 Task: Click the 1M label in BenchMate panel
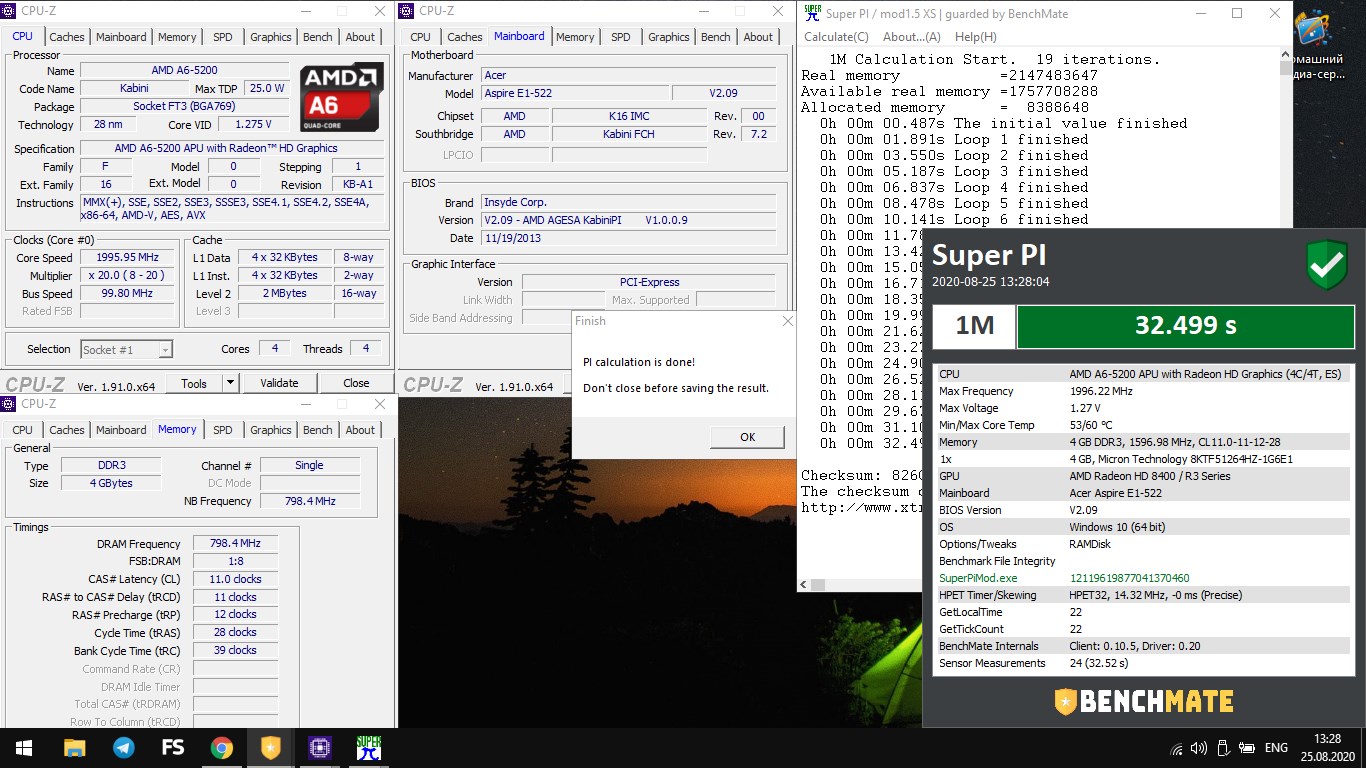click(x=972, y=327)
